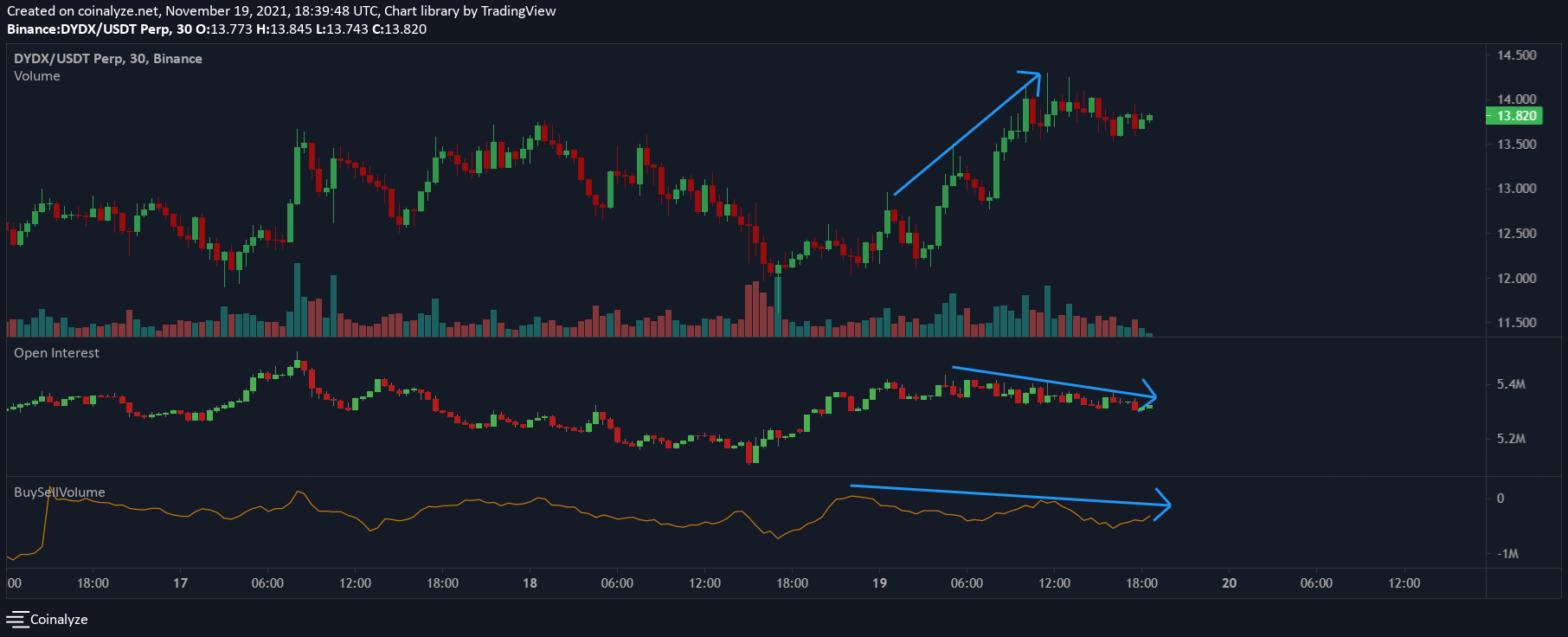Click the blue arrowhead on BuySellVolume trendline
1568x637 pixels.
pyautogui.click(x=1162, y=505)
